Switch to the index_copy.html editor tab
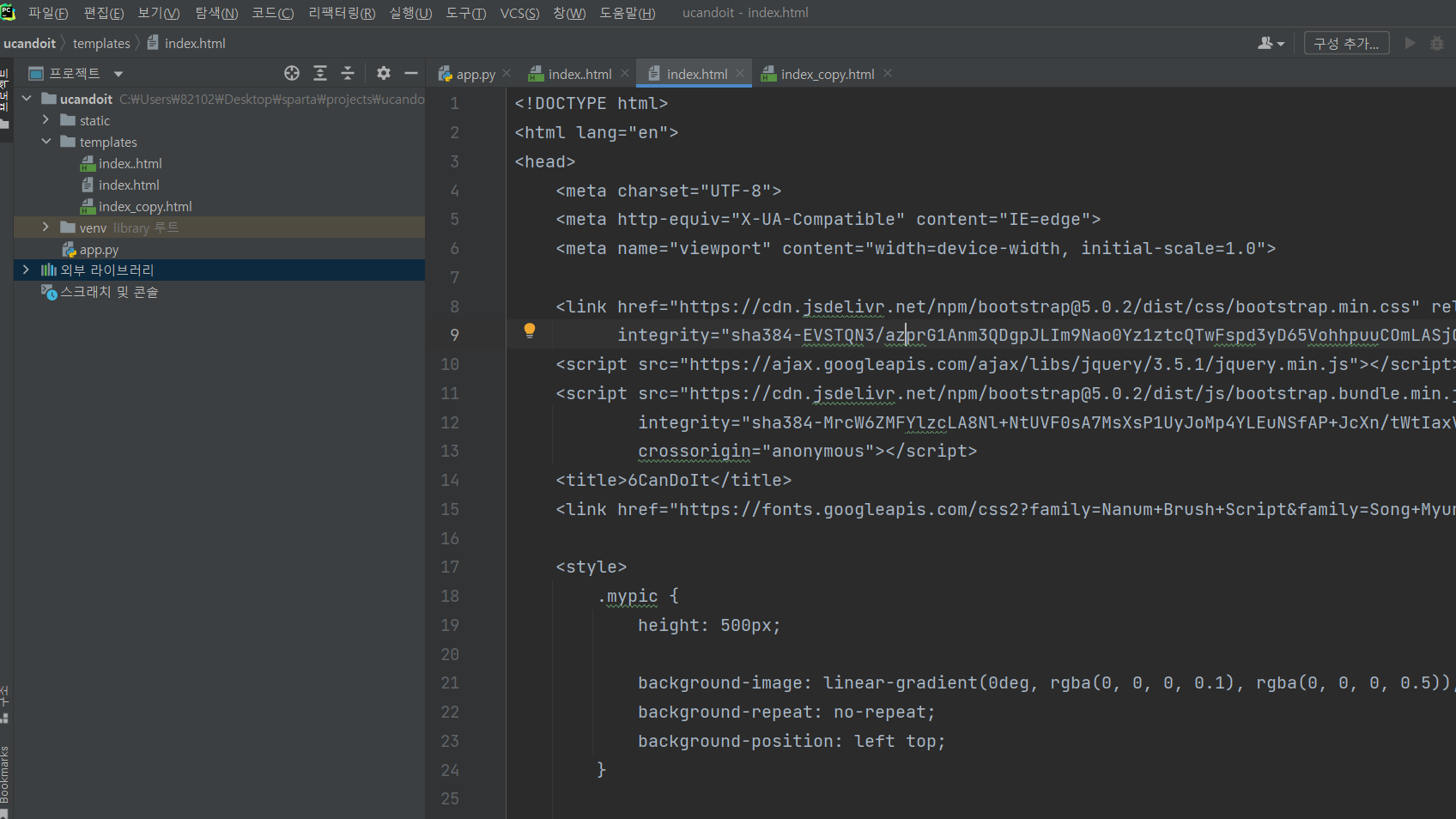 828,74
